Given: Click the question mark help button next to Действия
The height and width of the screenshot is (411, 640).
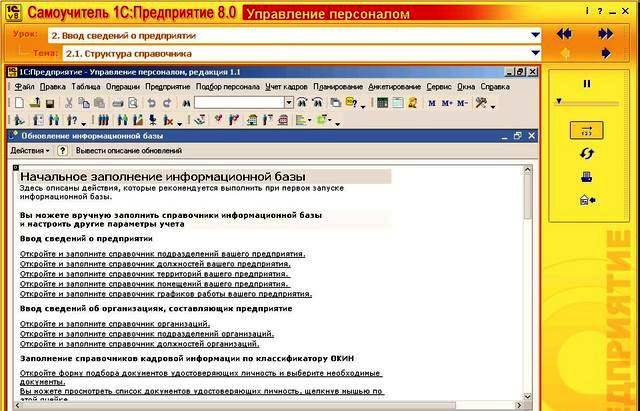Looking at the screenshot, I should (62, 151).
